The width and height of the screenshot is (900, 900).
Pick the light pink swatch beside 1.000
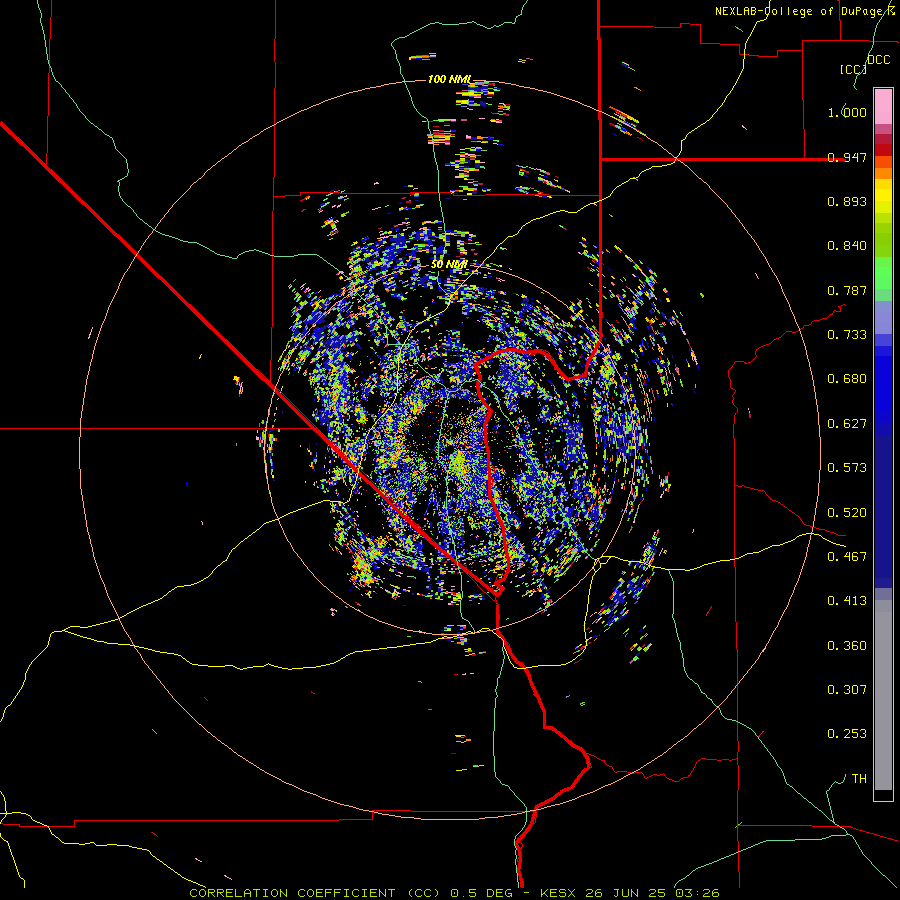[x=883, y=107]
